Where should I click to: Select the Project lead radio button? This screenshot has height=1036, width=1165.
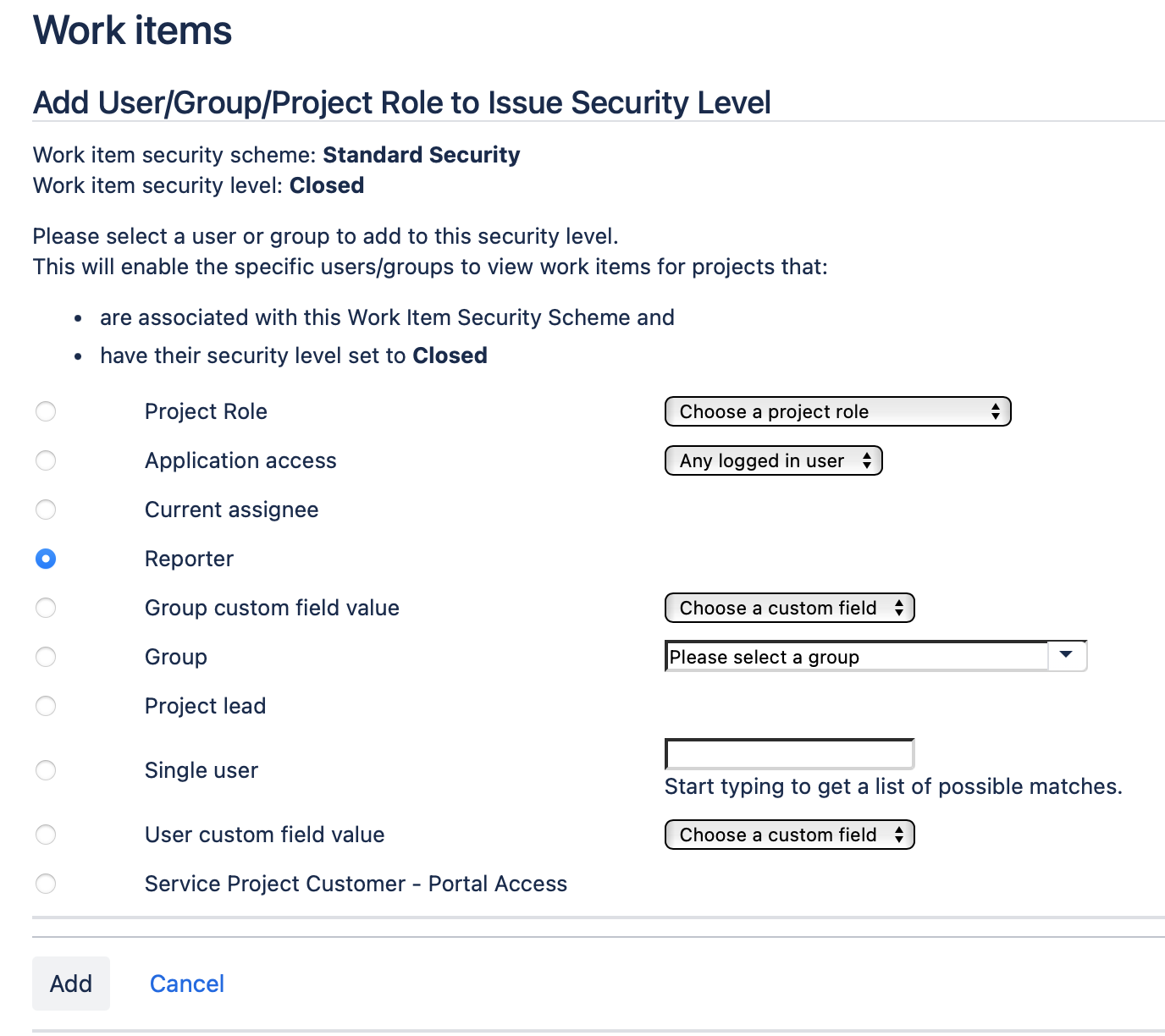tap(46, 706)
